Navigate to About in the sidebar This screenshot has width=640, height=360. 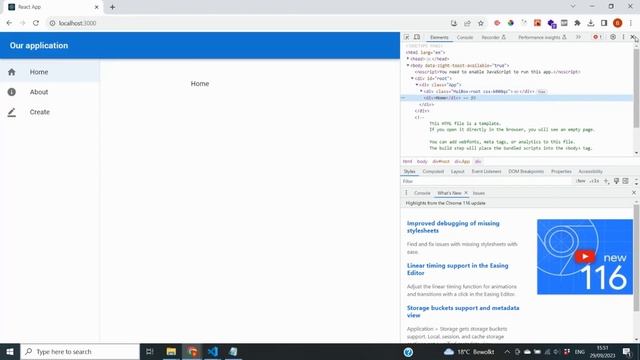coord(50,92)
